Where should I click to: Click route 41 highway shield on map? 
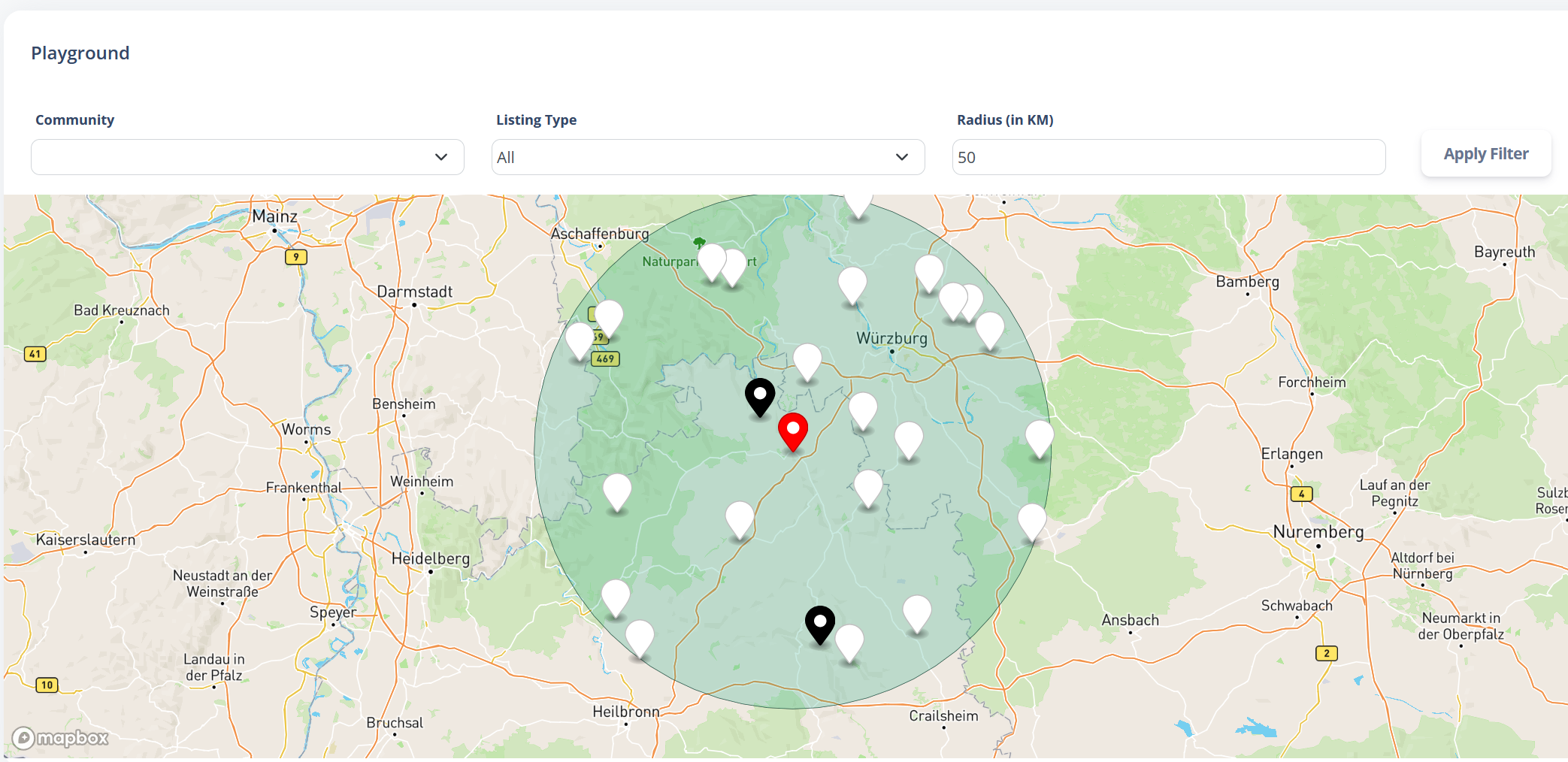click(x=35, y=354)
